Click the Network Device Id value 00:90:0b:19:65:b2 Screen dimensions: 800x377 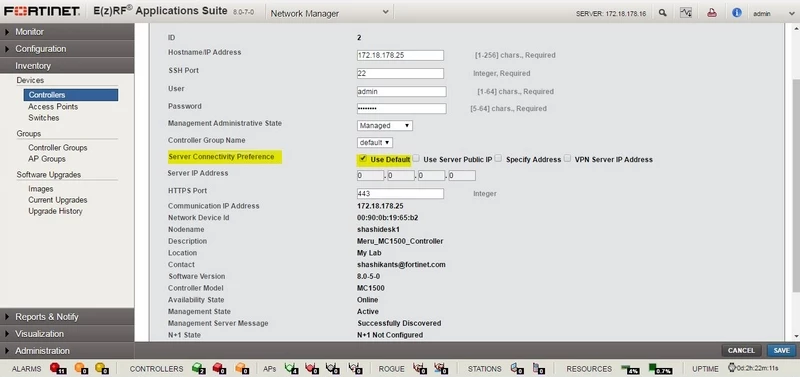coord(387,218)
